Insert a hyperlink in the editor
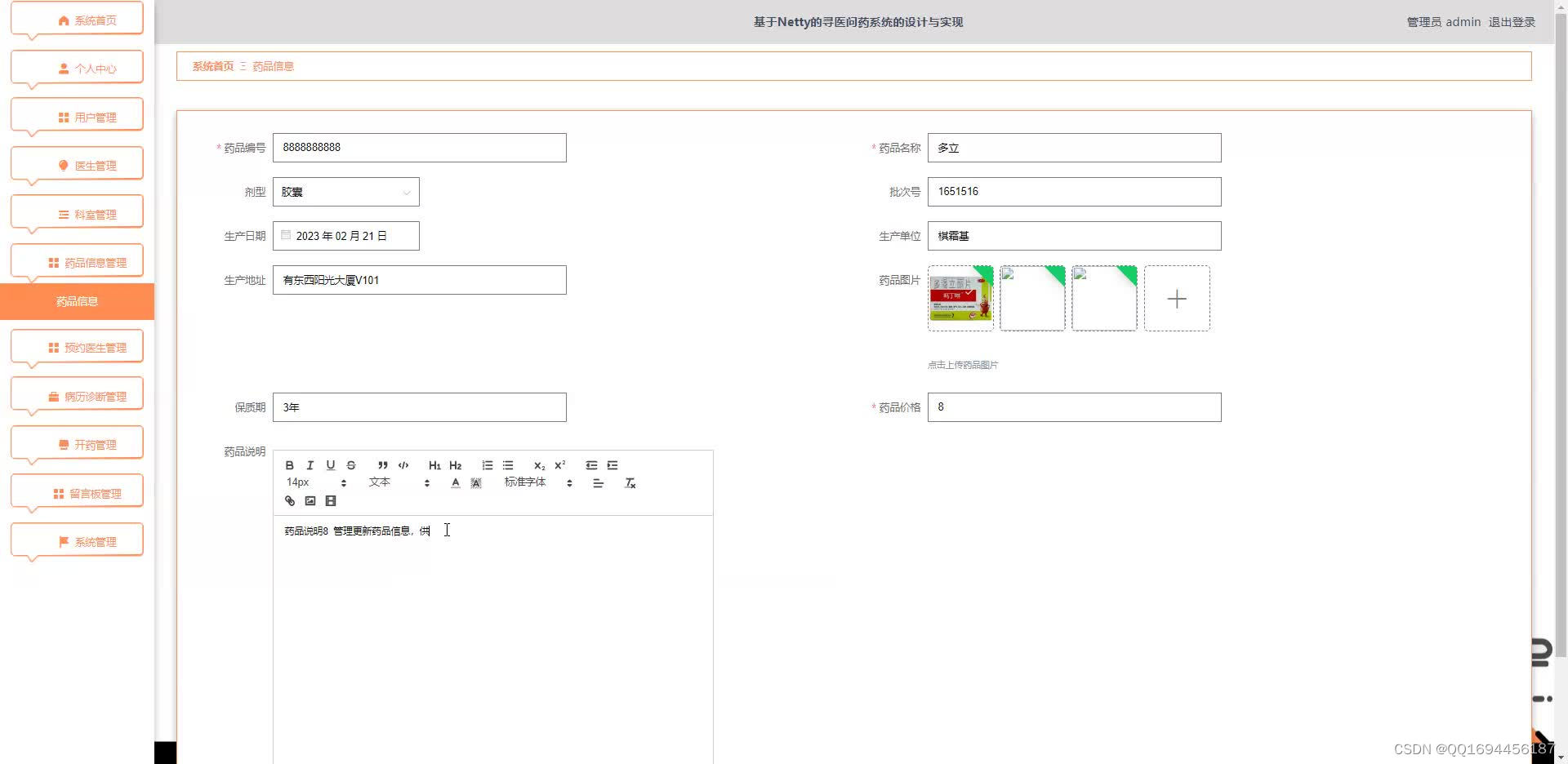Image resolution: width=1568 pixels, height=764 pixels. click(x=289, y=501)
